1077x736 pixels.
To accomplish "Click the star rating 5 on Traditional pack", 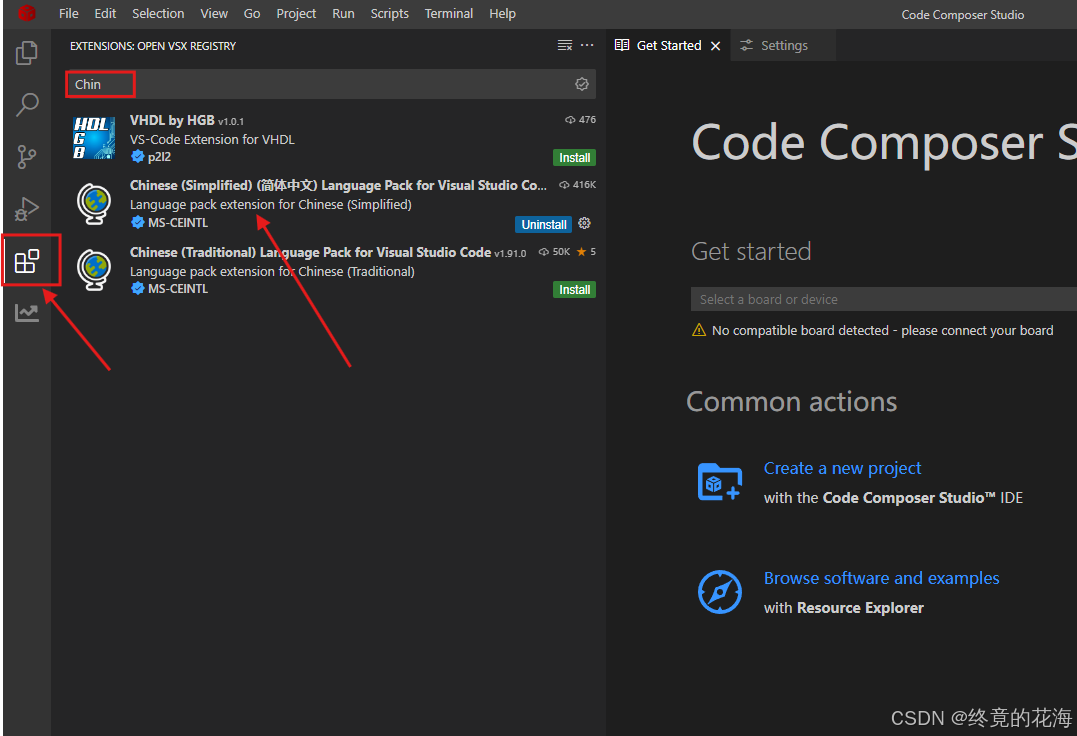I will pos(586,252).
